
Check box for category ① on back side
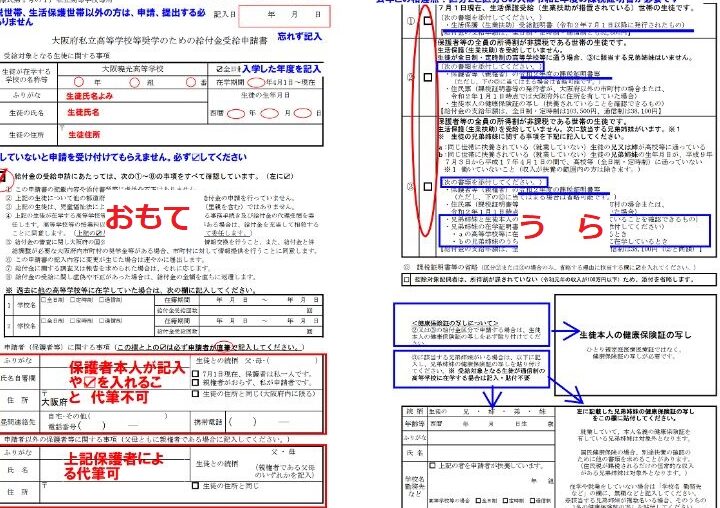(428, 21)
